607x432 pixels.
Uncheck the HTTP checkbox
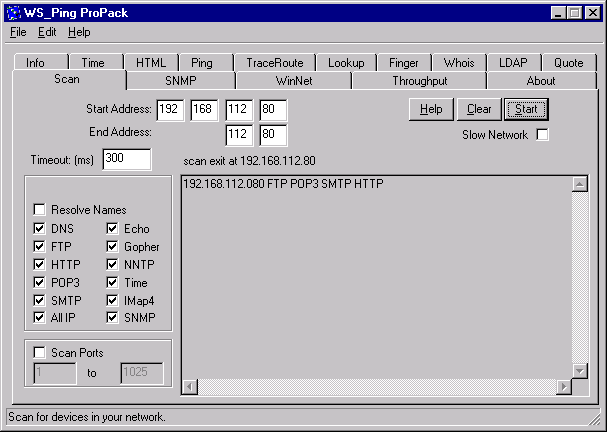point(39,264)
